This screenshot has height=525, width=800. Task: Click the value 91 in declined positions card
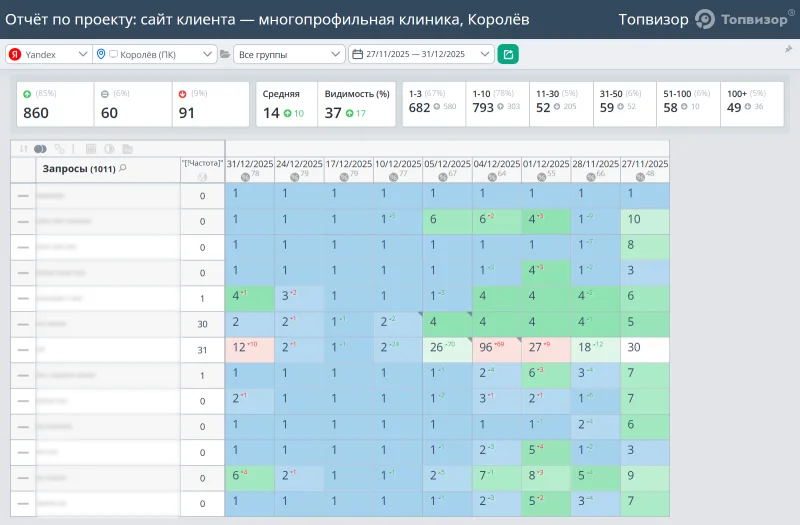[x=186, y=113]
